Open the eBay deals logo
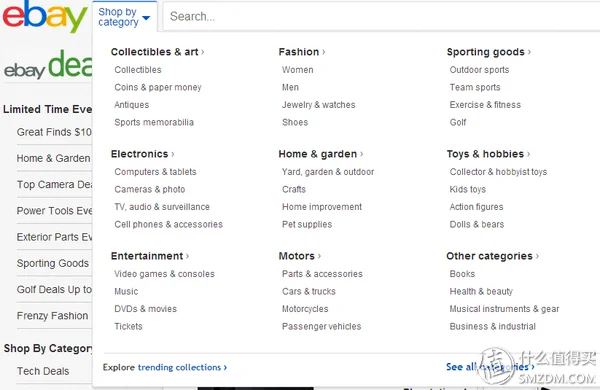Image resolution: width=600 pixels, height=390 pixels. (48, 64)
